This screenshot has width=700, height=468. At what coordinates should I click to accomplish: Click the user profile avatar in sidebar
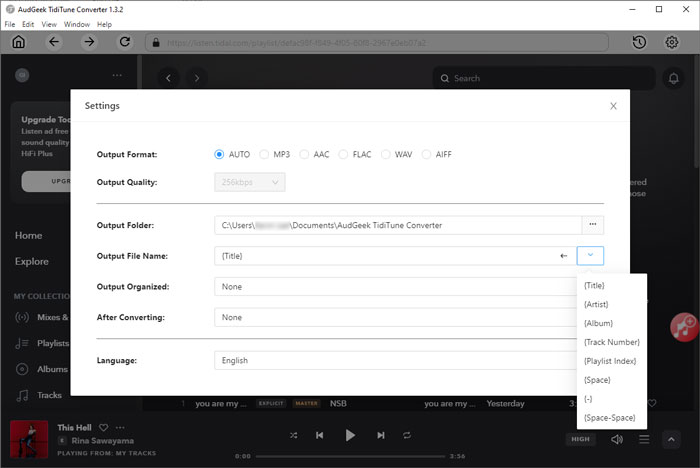[22, 75]
